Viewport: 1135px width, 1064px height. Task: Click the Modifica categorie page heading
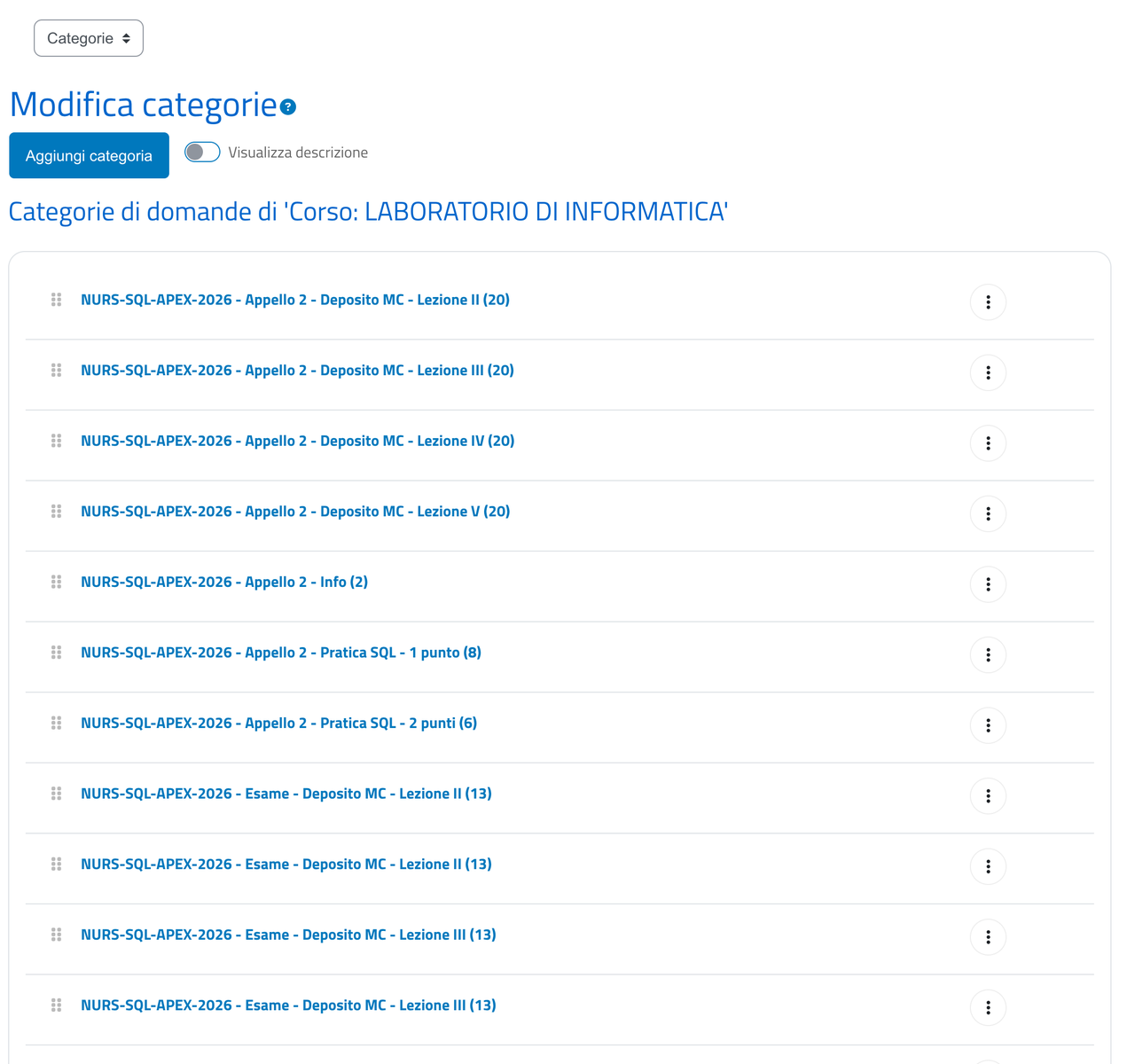coord(143,105)
